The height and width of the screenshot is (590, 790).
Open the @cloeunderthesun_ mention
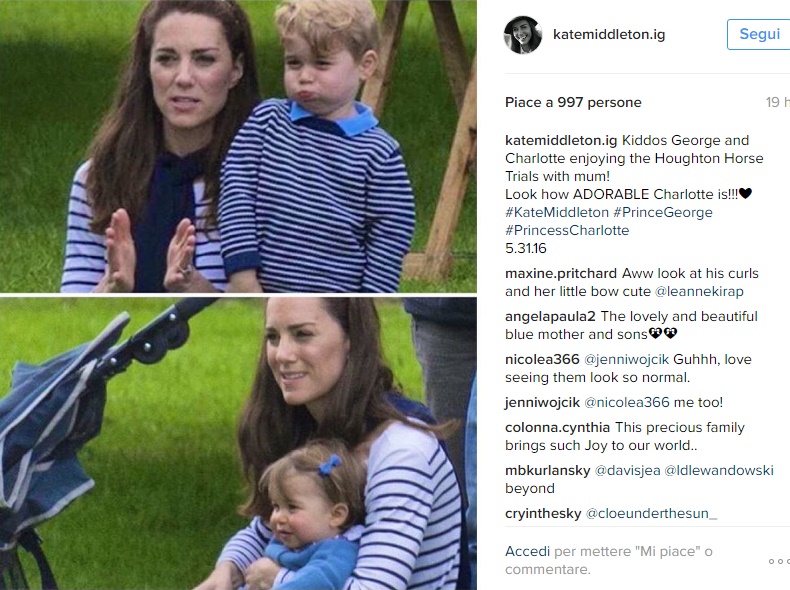coord(651,513)
